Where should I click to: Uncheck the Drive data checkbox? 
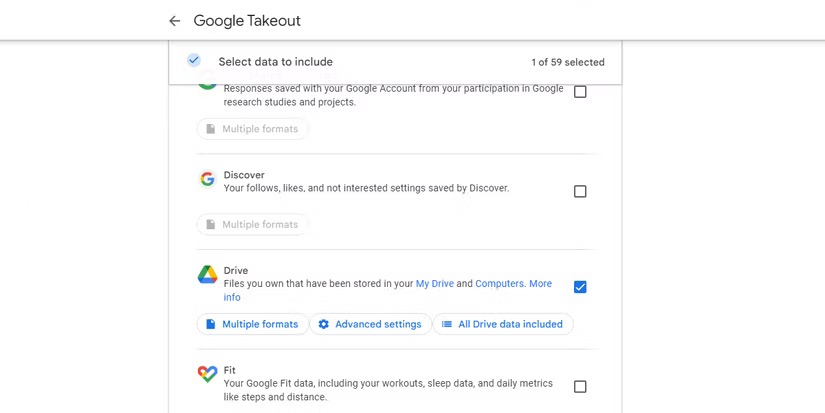tap(580, 287)
